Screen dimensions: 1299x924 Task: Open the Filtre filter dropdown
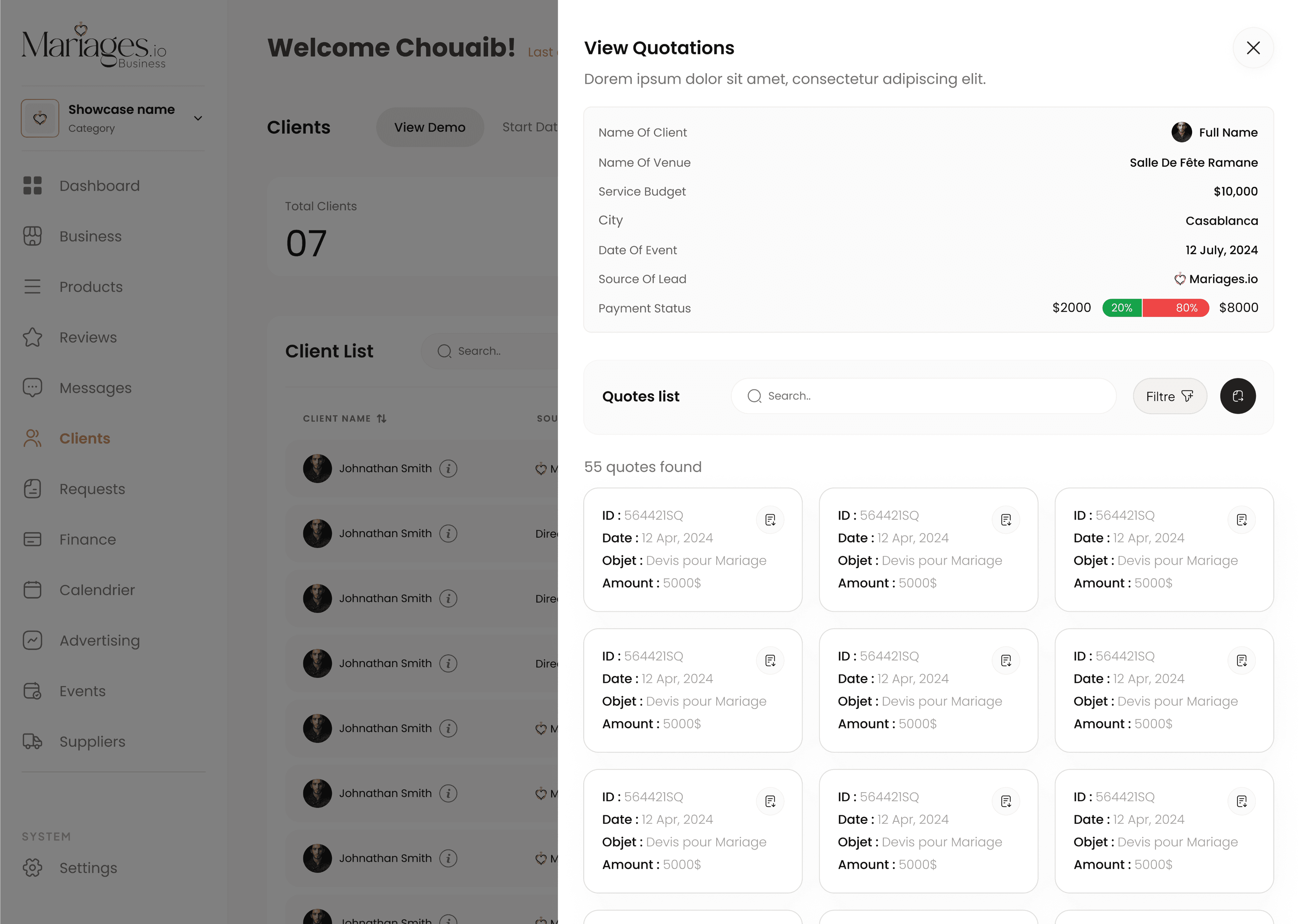click(x=1169, y=396)
